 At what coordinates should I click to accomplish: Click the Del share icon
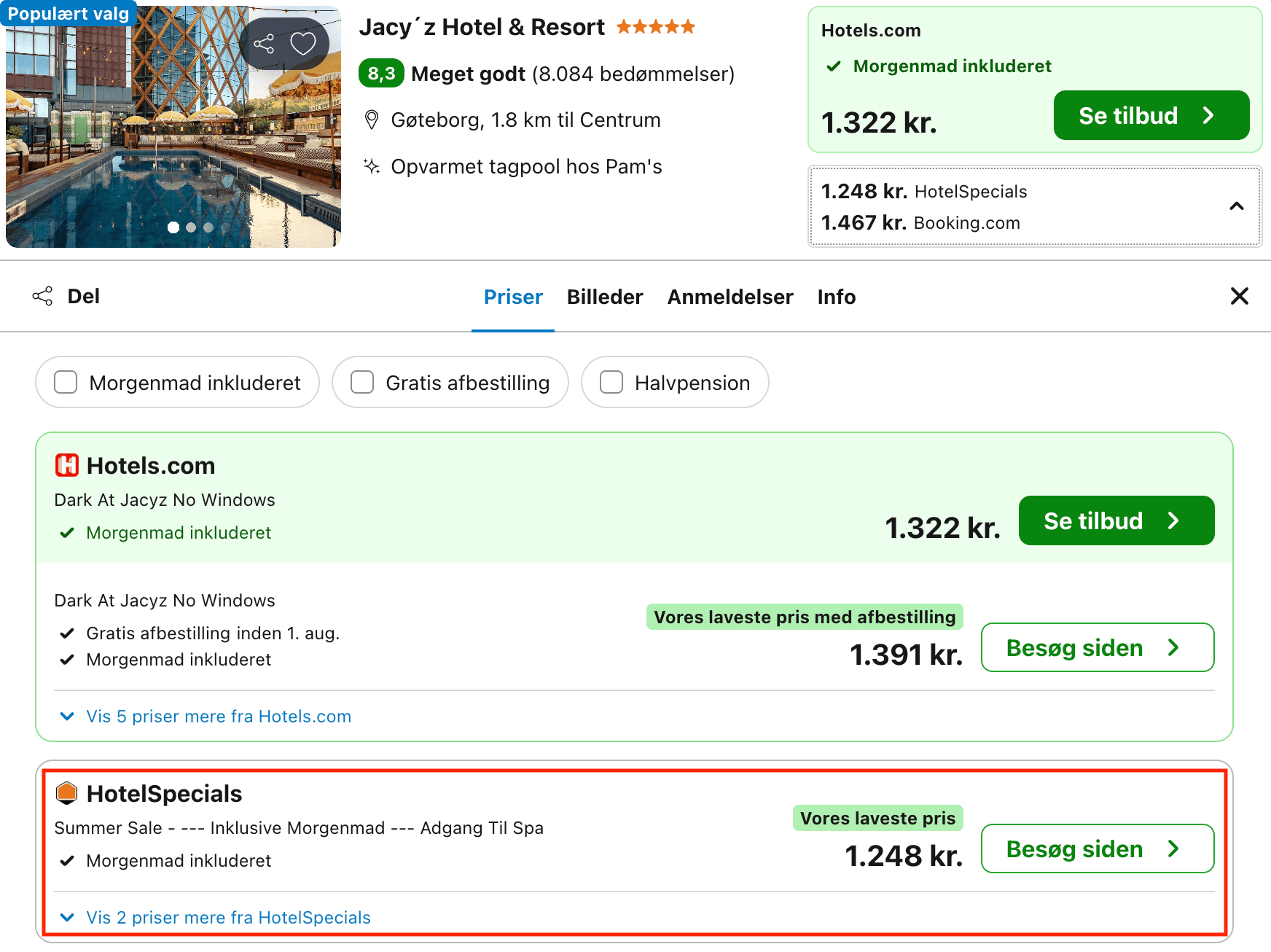42,296
